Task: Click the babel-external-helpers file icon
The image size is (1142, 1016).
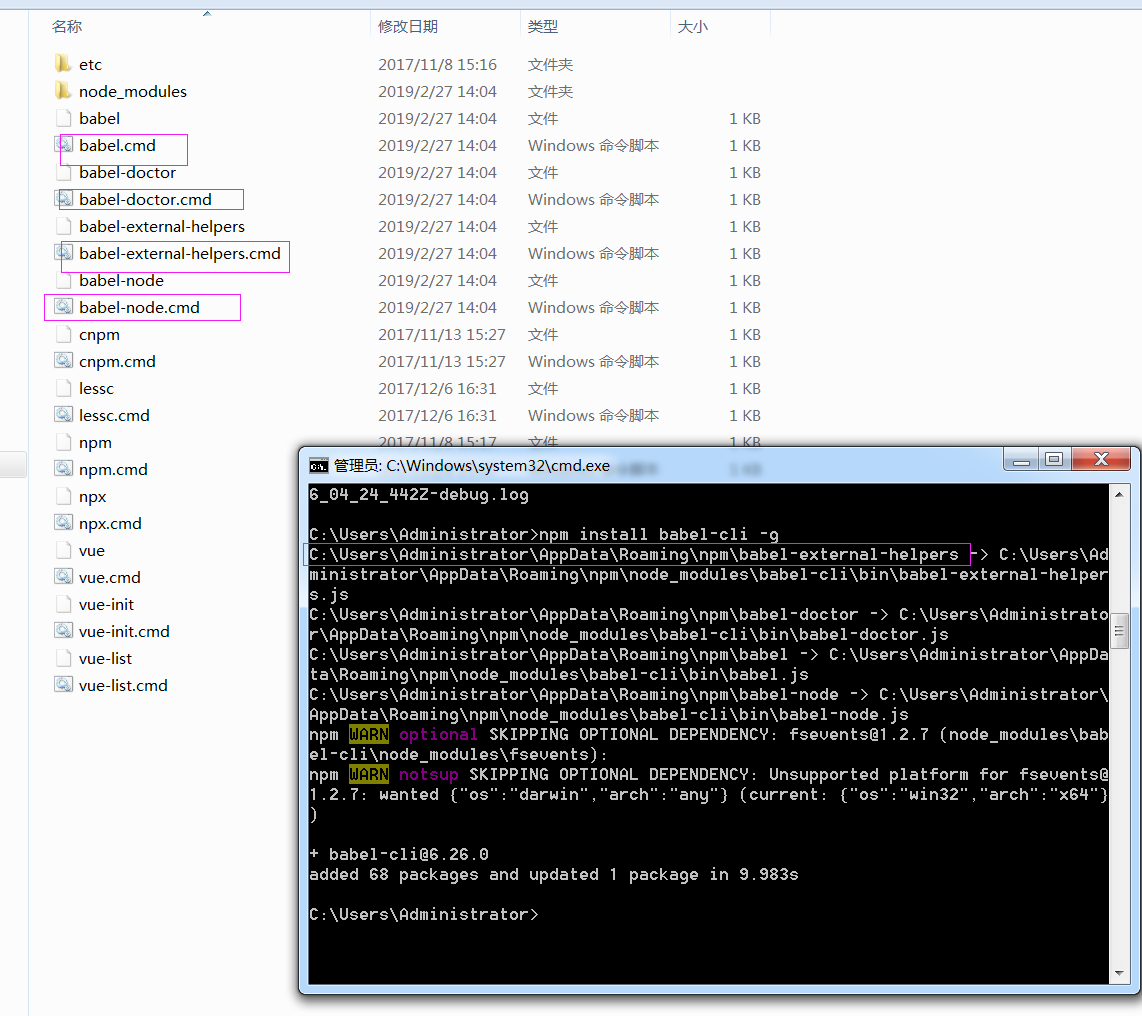Action: [63, 226]
